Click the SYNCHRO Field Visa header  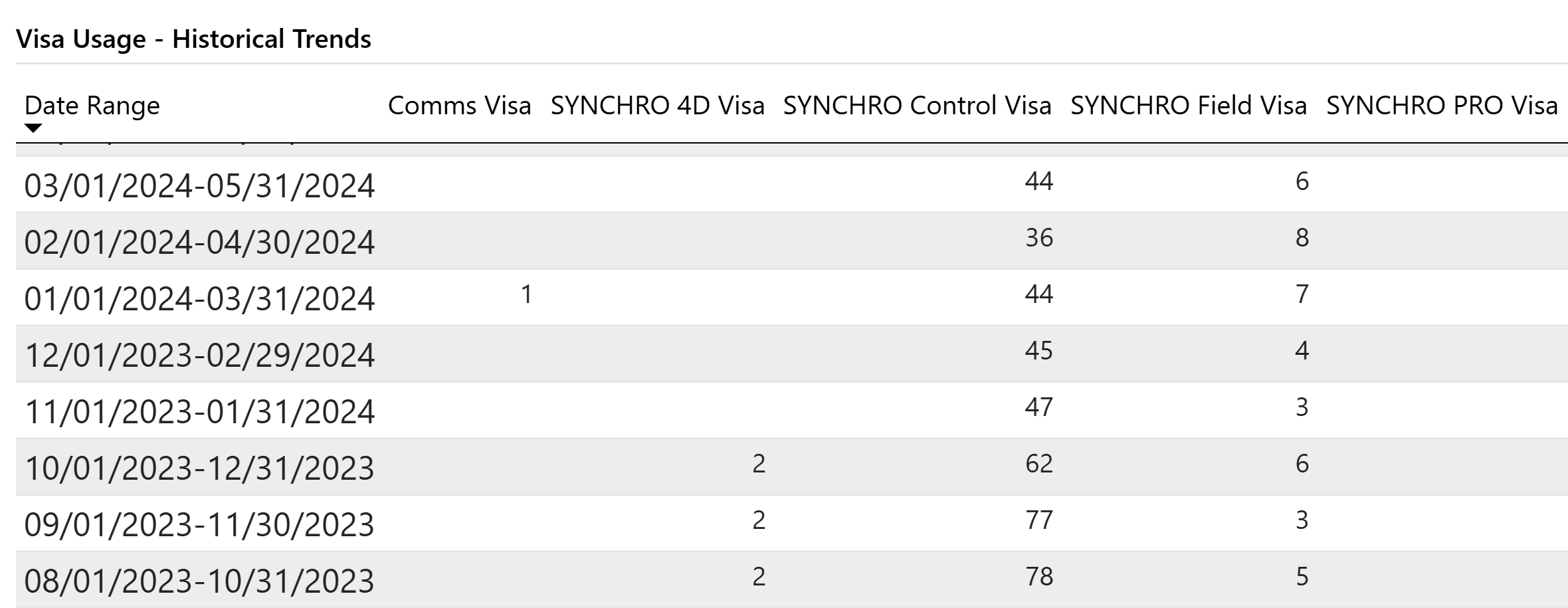pyautogui.click(x=1188, y=106)
